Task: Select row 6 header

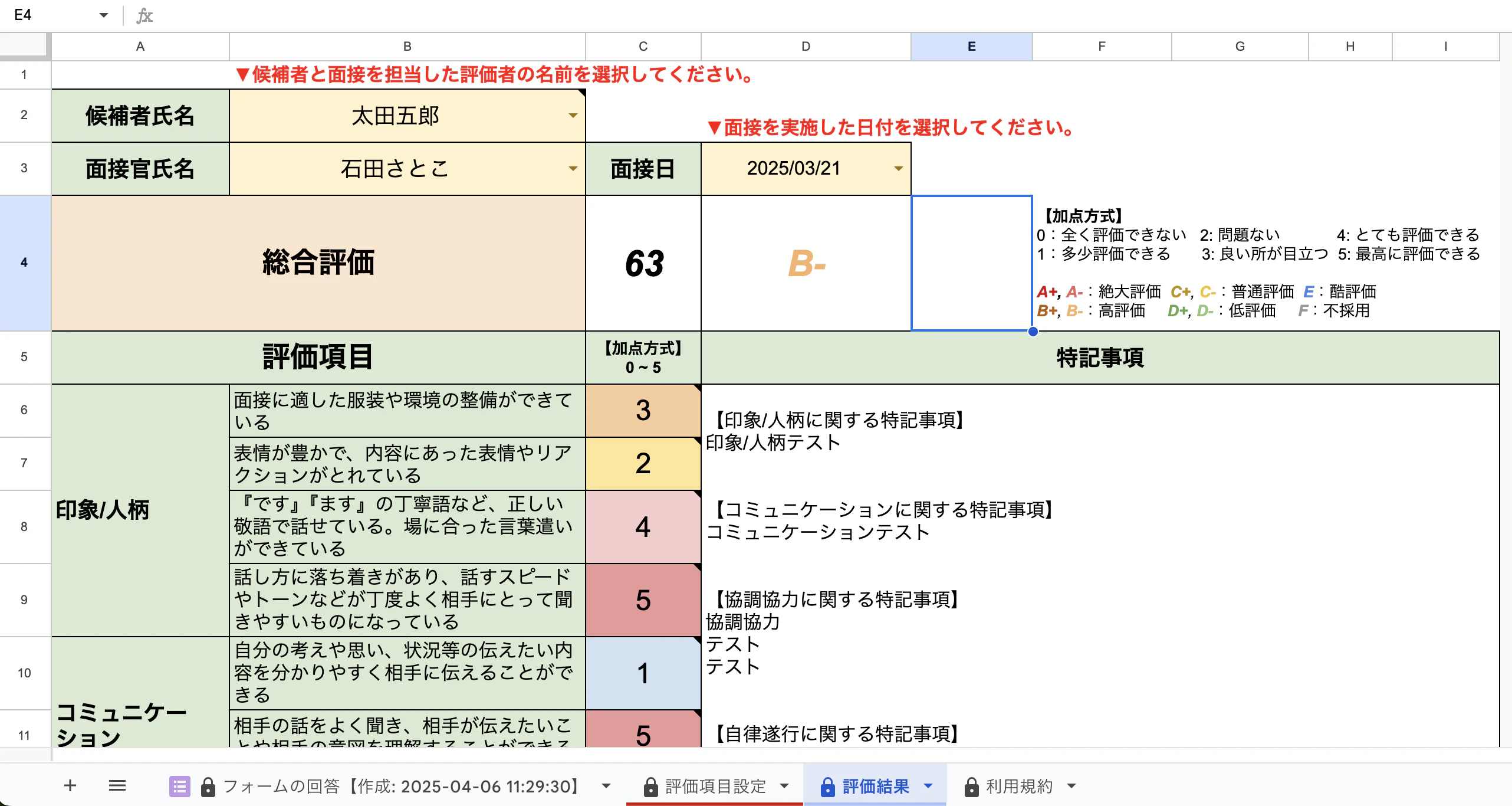Action: pos(24,410)
